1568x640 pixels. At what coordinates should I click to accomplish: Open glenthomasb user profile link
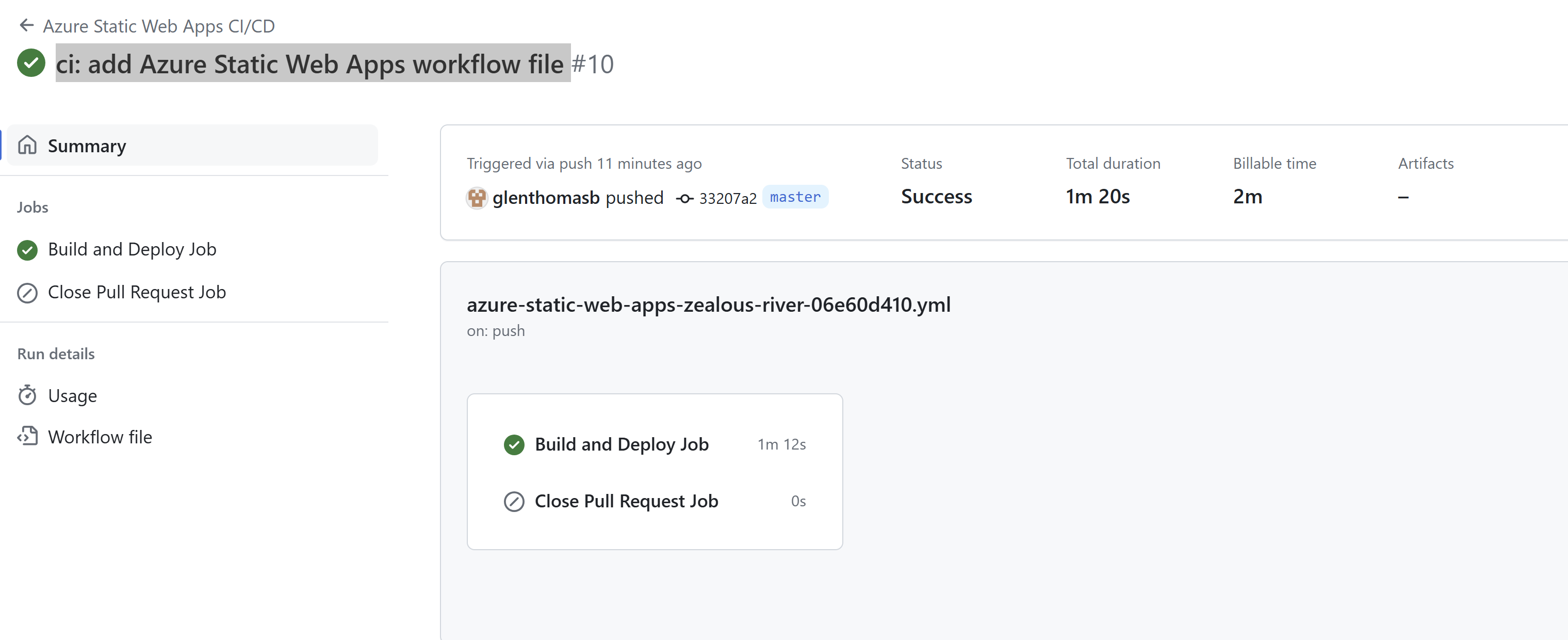point(546,197)
